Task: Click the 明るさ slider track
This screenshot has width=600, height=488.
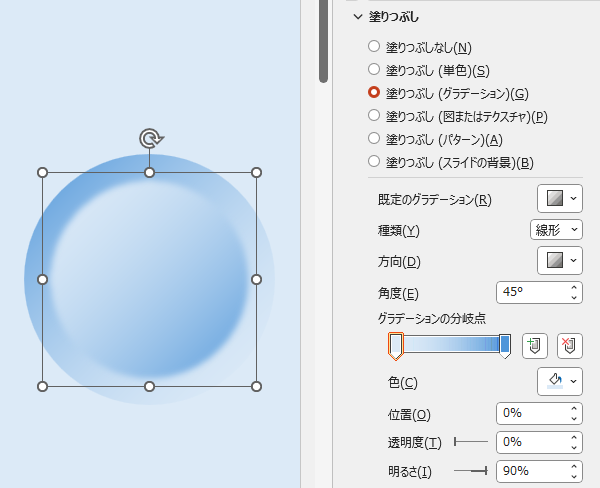Action: click(x=471, y=471)
